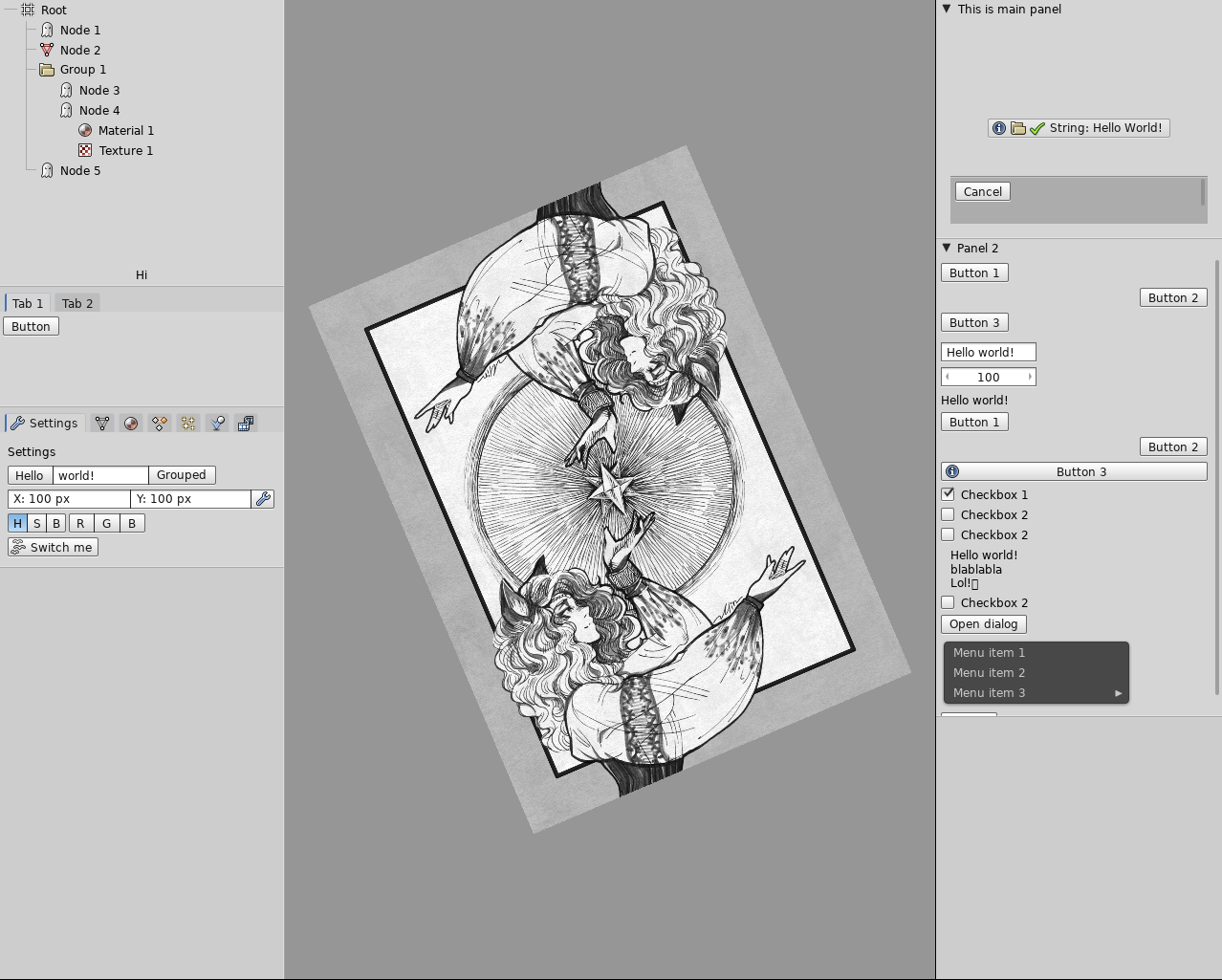1222x980 pixels.
Task: Click the 100 numeric slider field
Action: 989,377
